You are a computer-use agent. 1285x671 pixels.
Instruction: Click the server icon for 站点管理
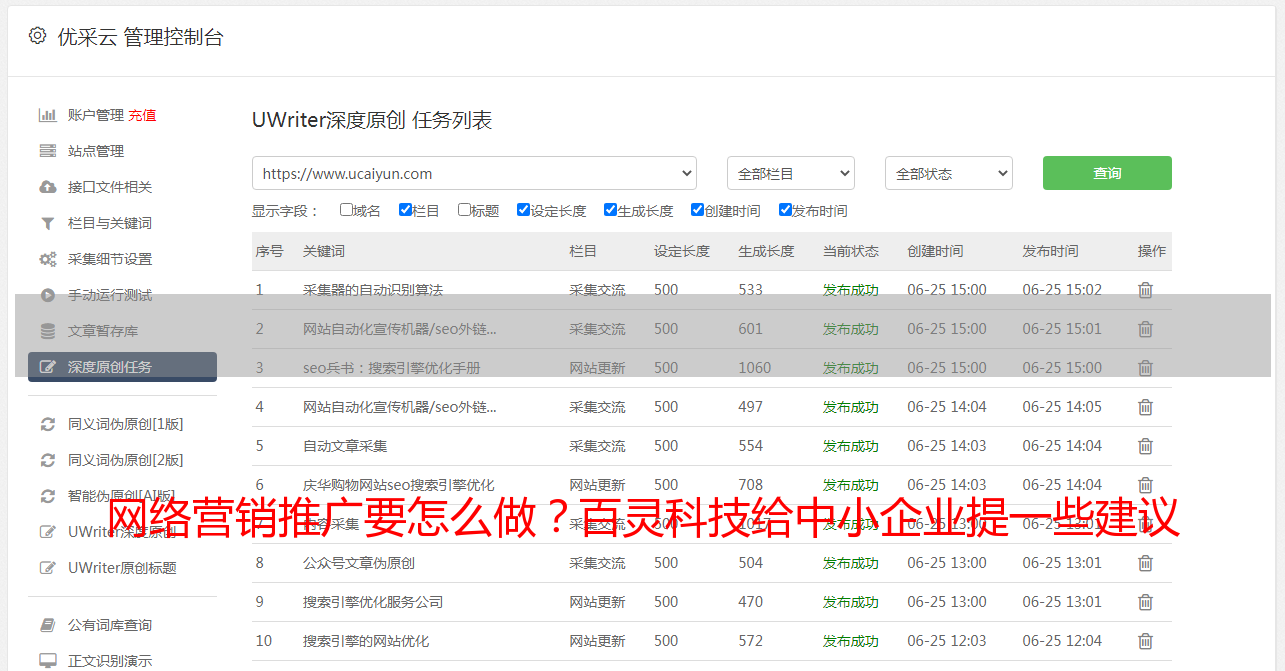[47, 151]
